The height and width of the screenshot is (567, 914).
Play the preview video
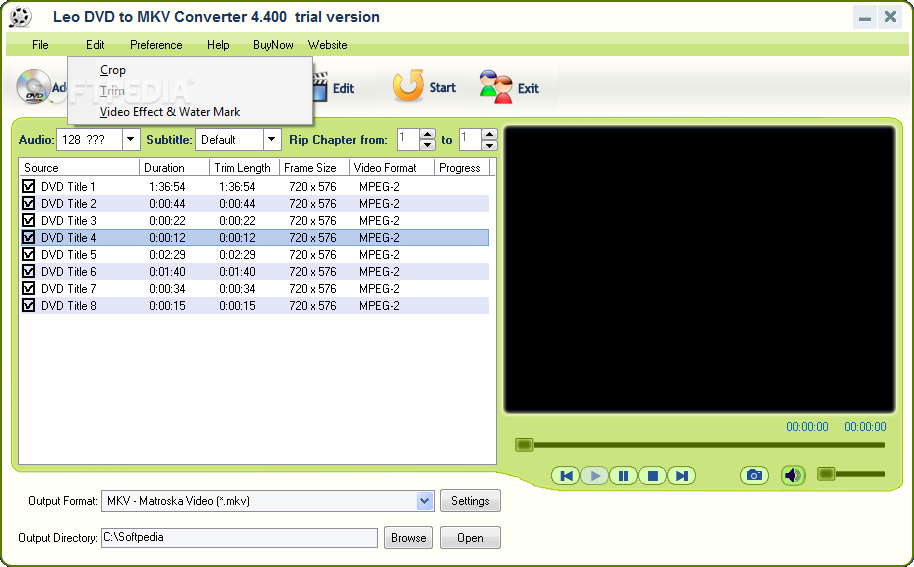pos(595,476)
